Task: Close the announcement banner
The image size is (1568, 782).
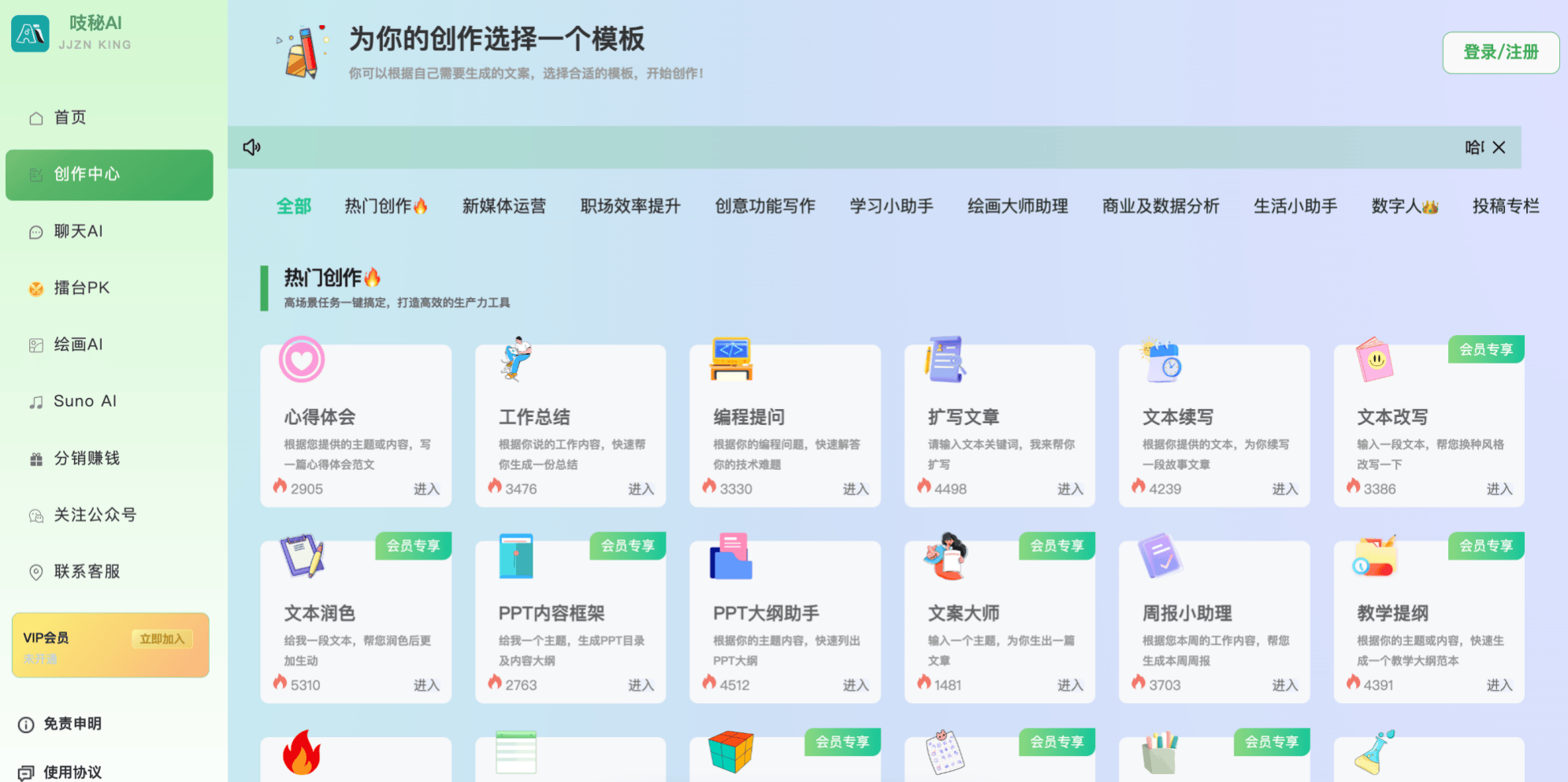Action: pos(1499,147)
